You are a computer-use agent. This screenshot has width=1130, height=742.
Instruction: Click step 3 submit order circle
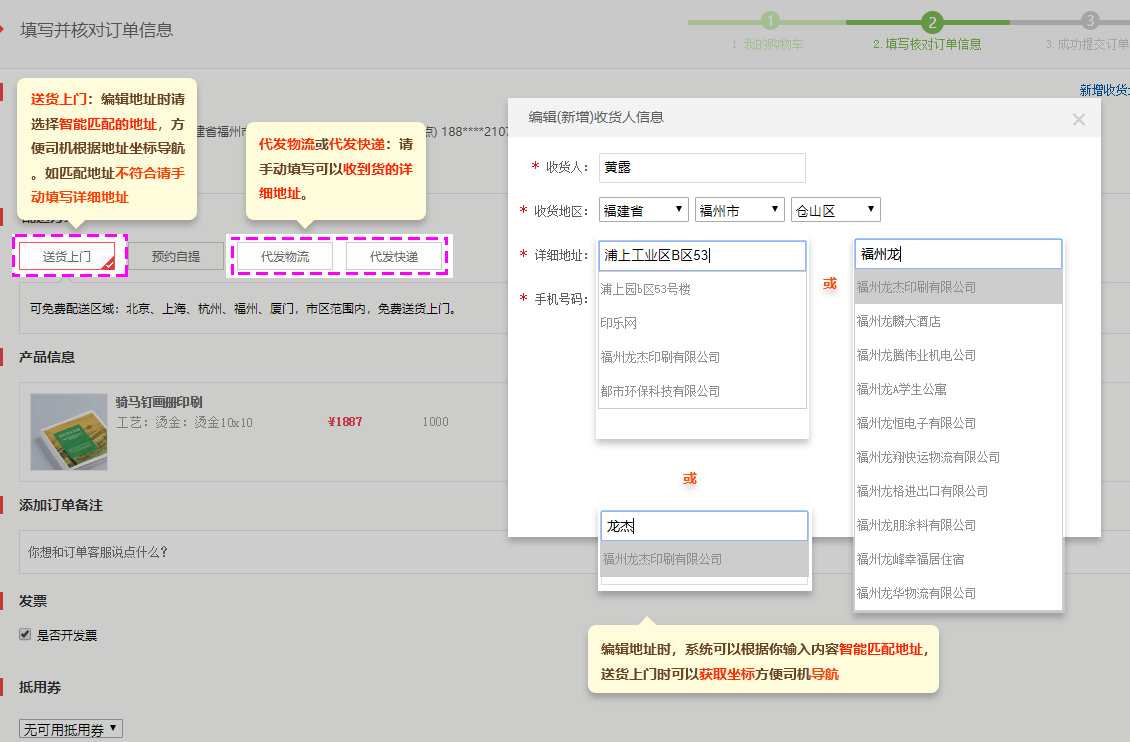click(1090, 22)
